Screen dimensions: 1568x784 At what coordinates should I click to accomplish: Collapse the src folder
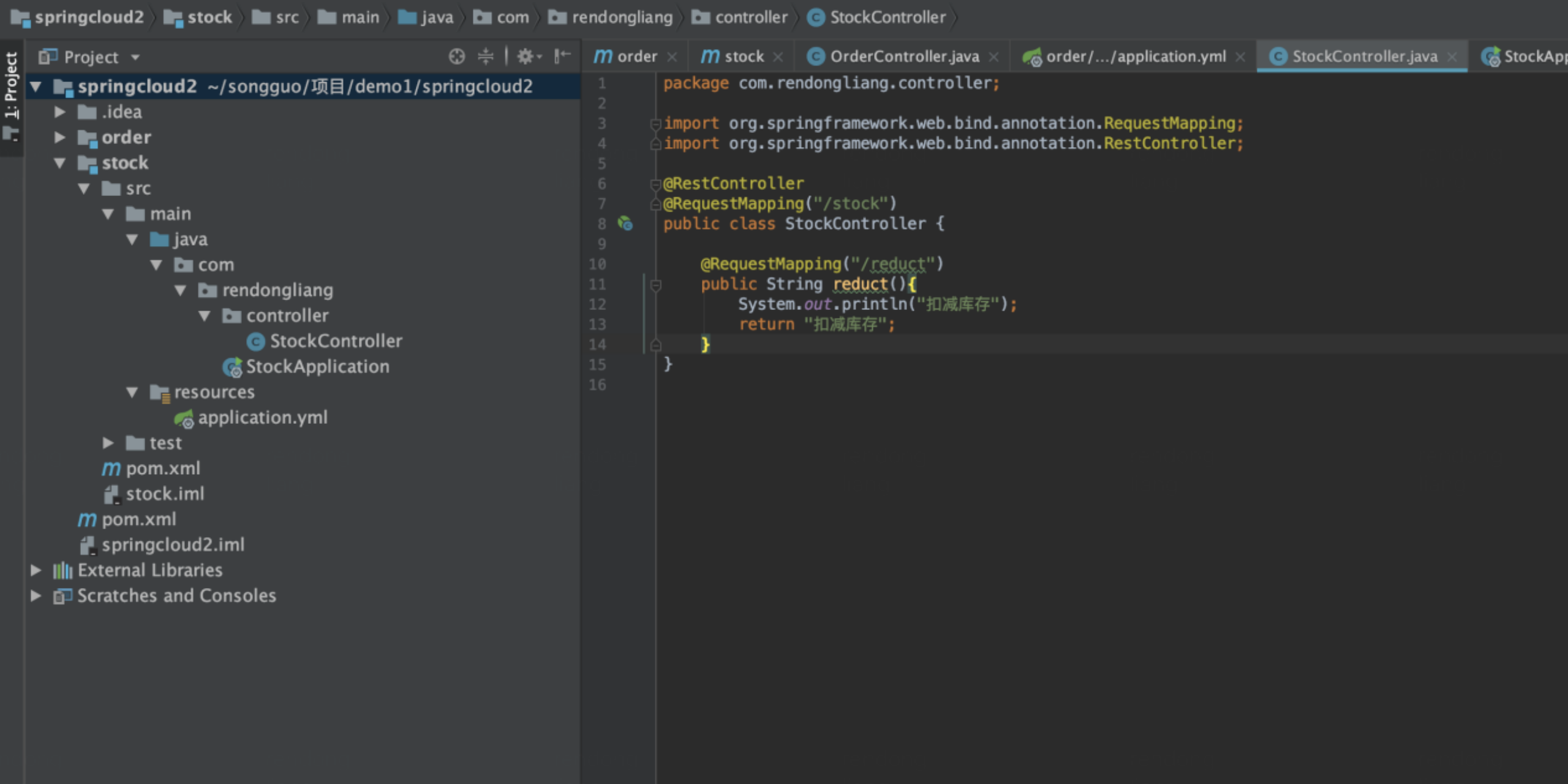(x=84, y=189)
